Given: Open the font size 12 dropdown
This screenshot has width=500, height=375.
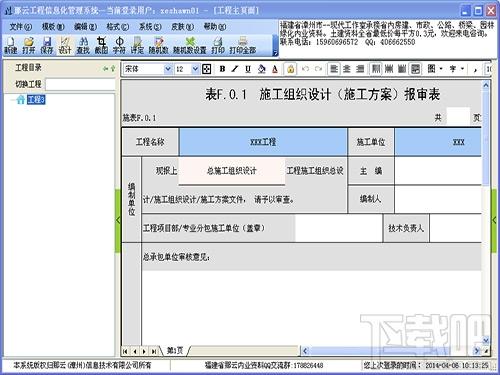Looking at the screenshot, I should (195, 69).
